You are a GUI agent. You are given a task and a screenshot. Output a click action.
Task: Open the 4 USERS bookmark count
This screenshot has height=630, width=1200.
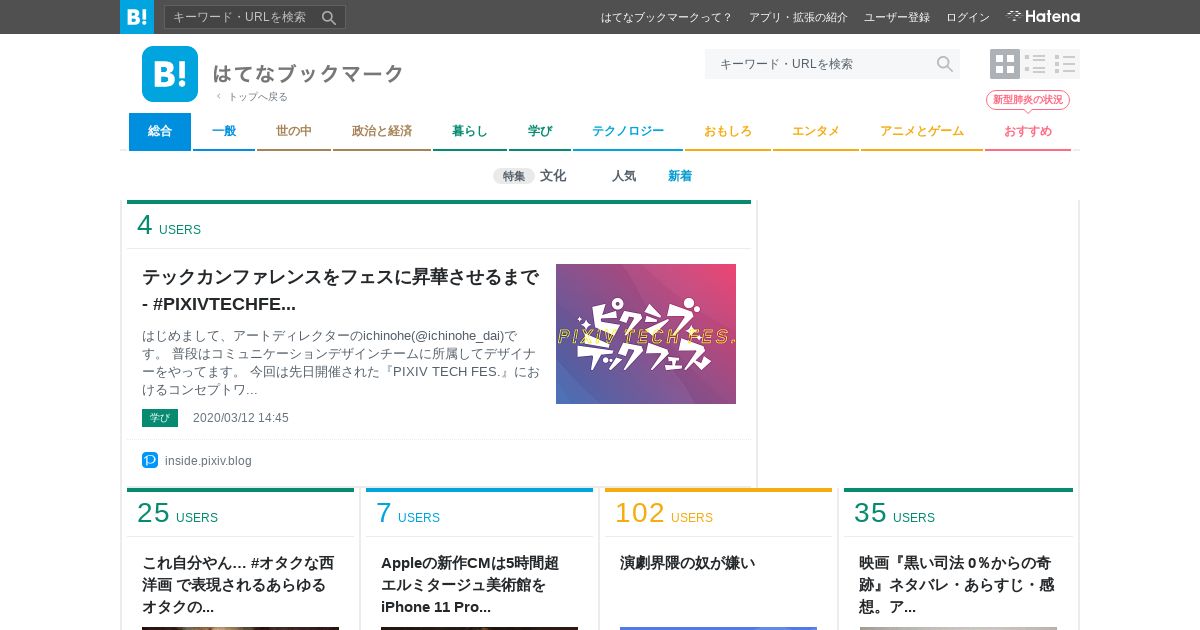[169, 226]
